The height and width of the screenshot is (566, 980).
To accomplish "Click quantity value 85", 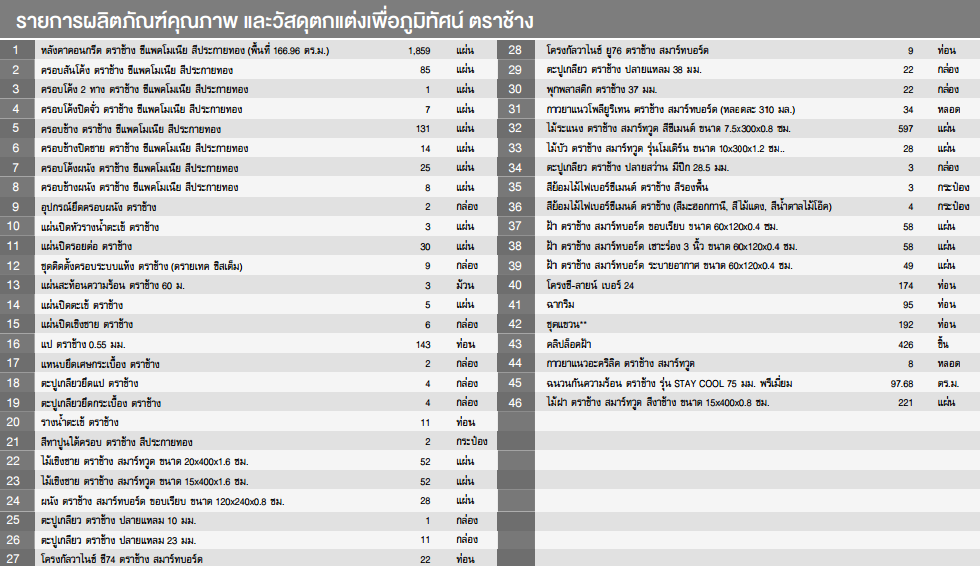I will tap(425, 70).
